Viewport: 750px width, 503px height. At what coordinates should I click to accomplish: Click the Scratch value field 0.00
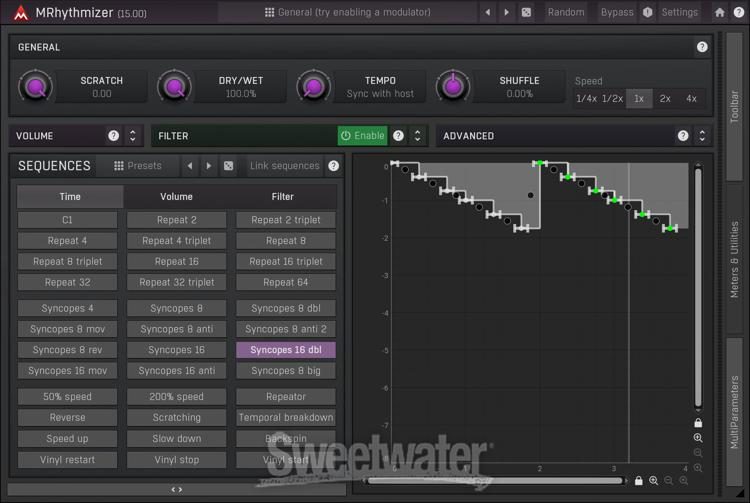pos(101,94)
